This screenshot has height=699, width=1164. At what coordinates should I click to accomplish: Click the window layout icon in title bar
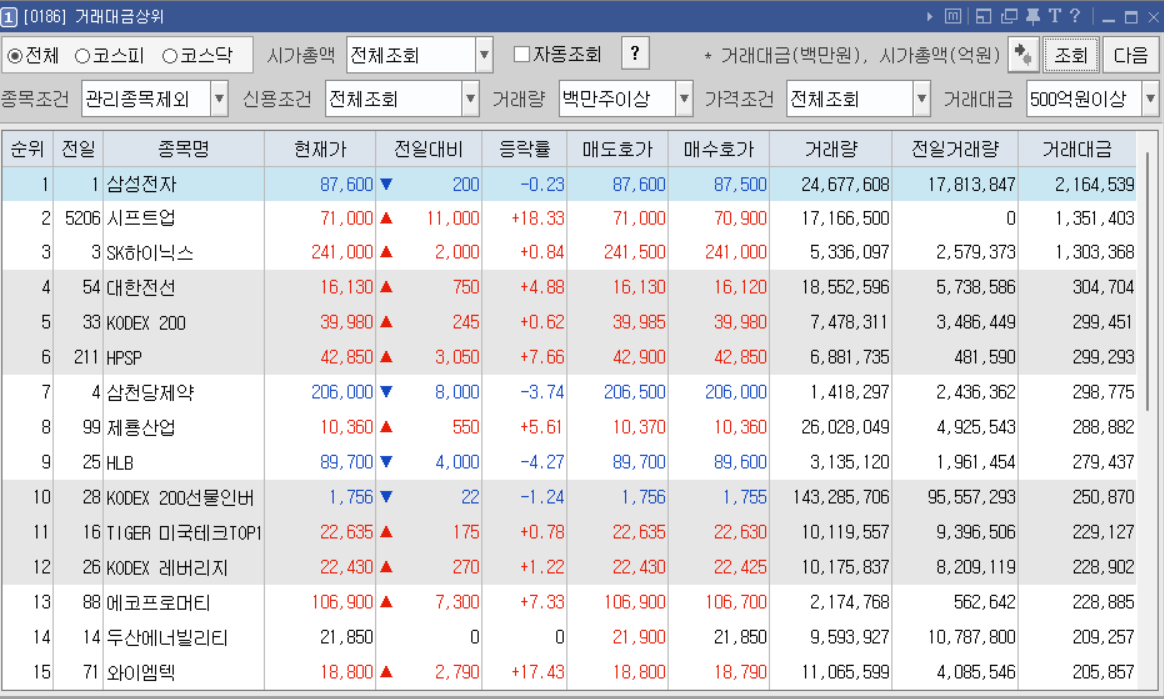click(x=984, y=16)
